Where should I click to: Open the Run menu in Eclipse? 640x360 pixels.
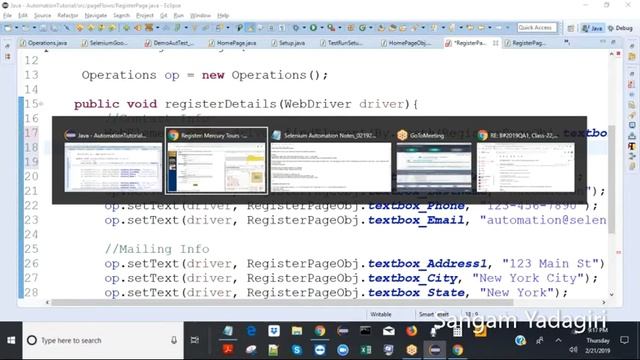coord(178,16)
